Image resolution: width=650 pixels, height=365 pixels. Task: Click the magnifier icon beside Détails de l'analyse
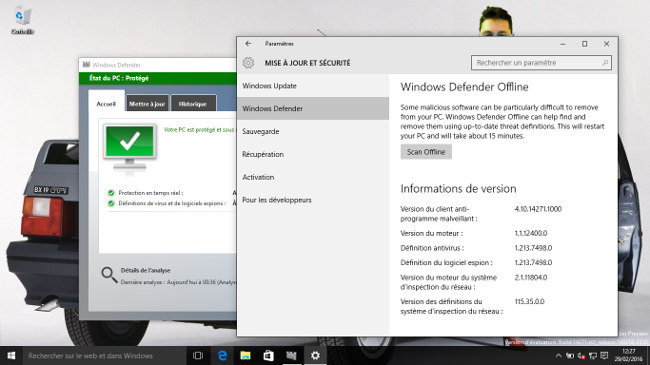coord(109,275)
